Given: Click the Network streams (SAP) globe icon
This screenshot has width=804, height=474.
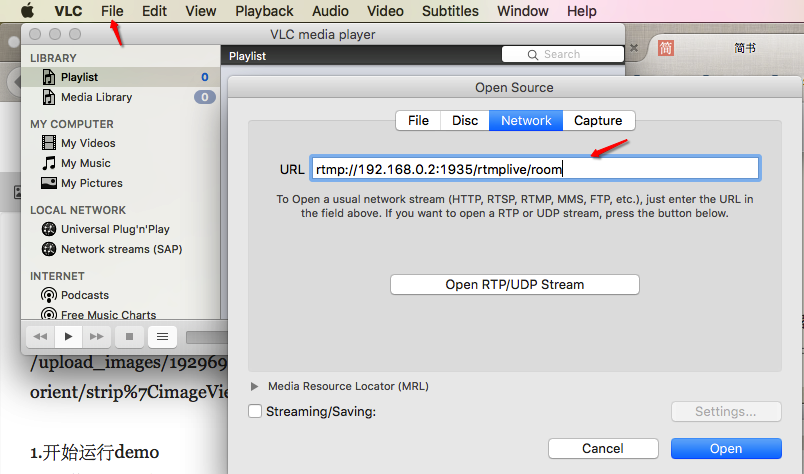Looking at the screenshot, I should (x=49, y=249).
